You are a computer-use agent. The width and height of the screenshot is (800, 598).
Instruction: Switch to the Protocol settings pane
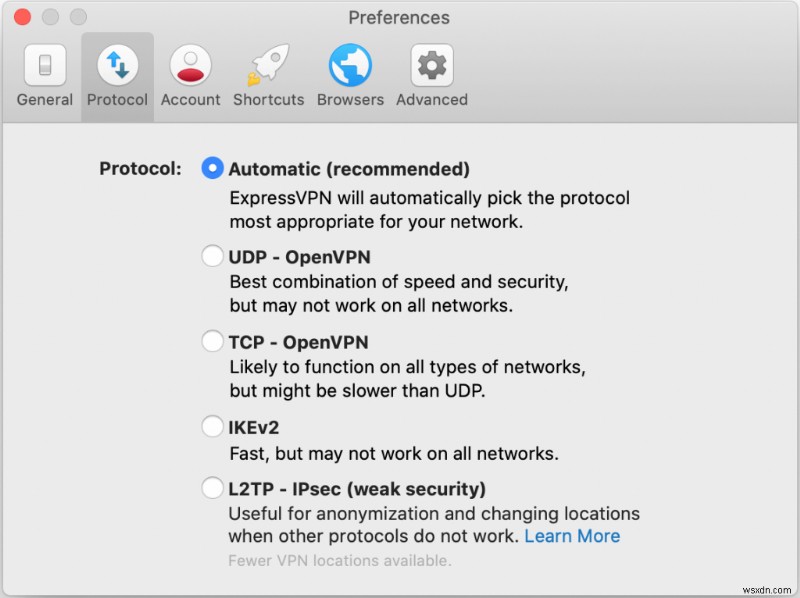point(117,70)
